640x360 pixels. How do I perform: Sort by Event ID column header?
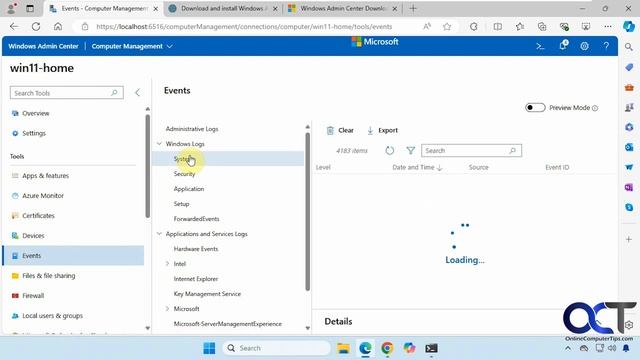click(x=557, y=167)
